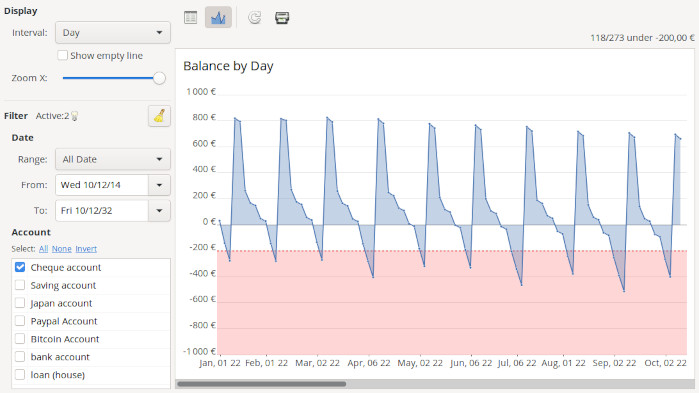Click the print toolbar icon

tap(282, 17)
